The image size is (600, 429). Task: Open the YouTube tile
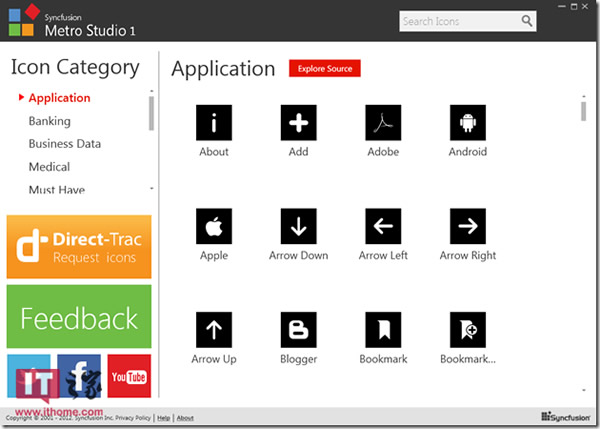(x=129, y=376)
